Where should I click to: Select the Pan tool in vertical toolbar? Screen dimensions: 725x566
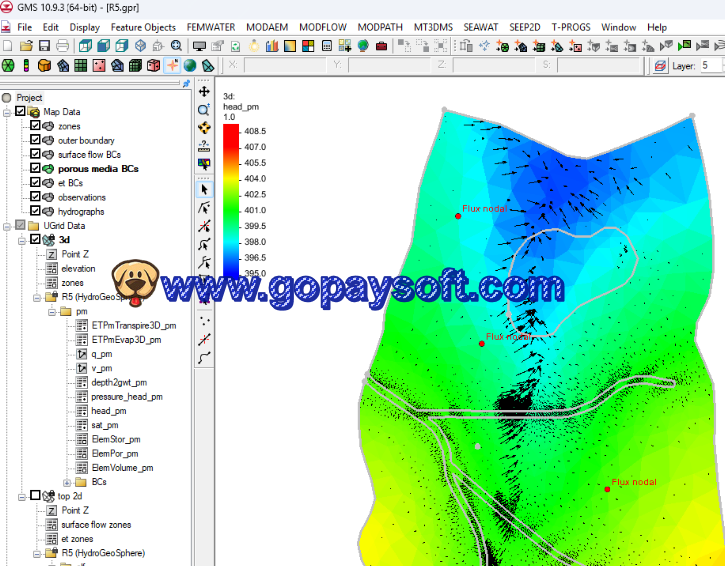point(204,91)
